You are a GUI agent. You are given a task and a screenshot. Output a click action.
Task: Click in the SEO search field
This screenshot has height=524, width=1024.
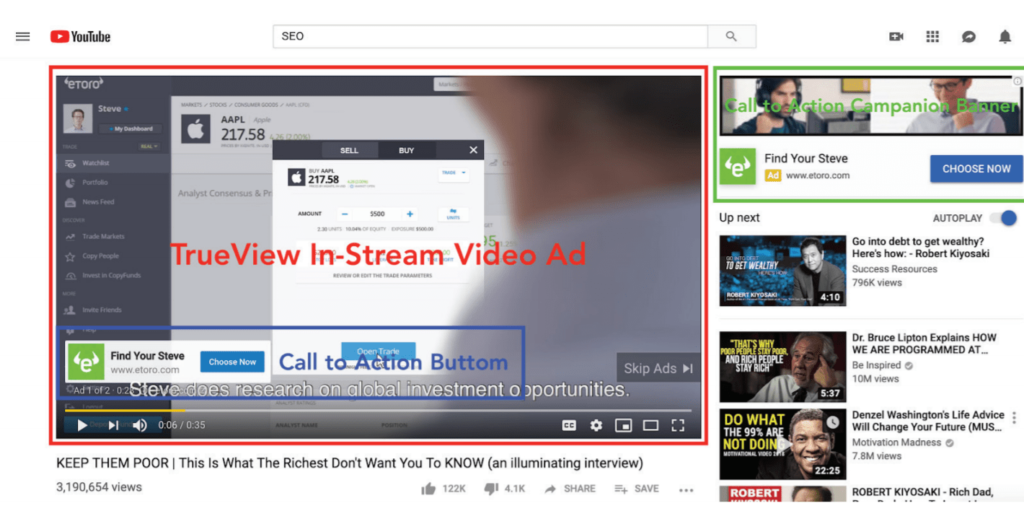490,37
